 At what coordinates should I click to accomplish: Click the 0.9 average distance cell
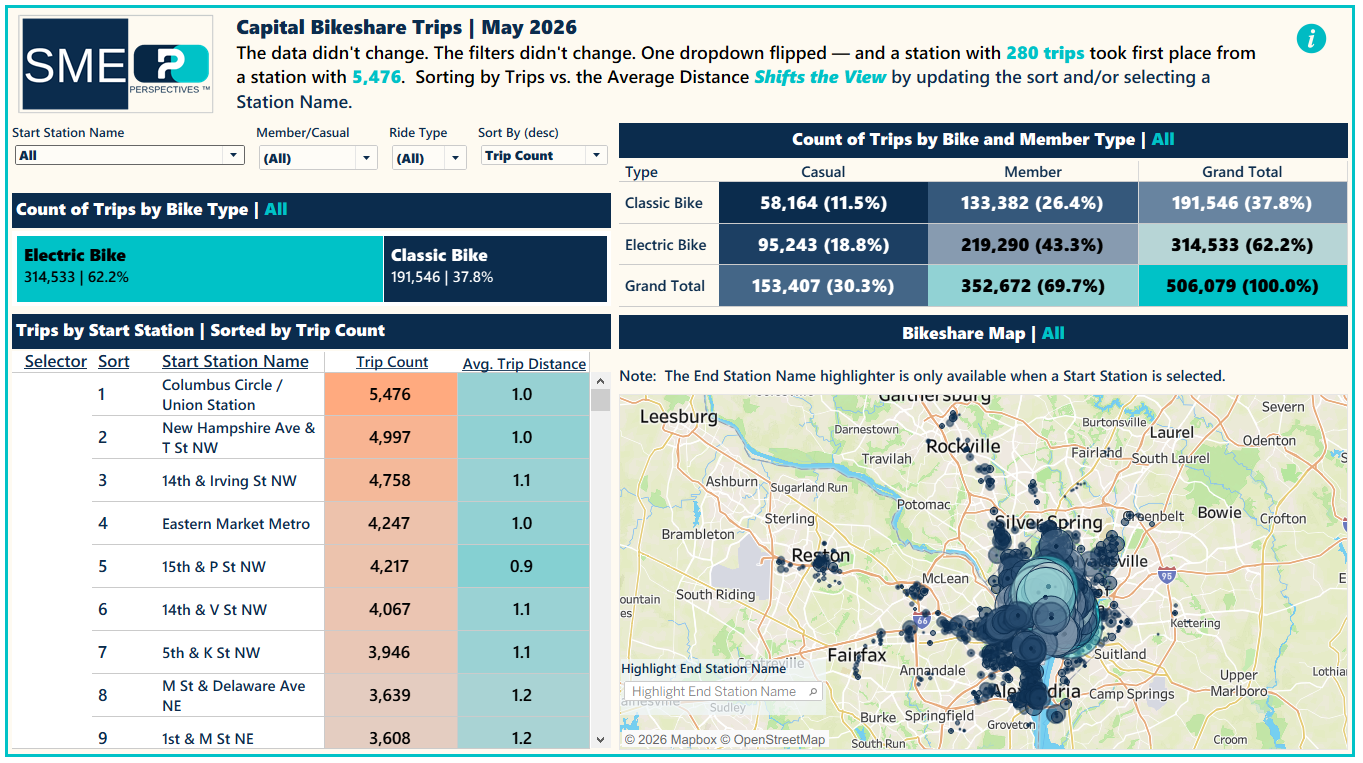(523, 566)
